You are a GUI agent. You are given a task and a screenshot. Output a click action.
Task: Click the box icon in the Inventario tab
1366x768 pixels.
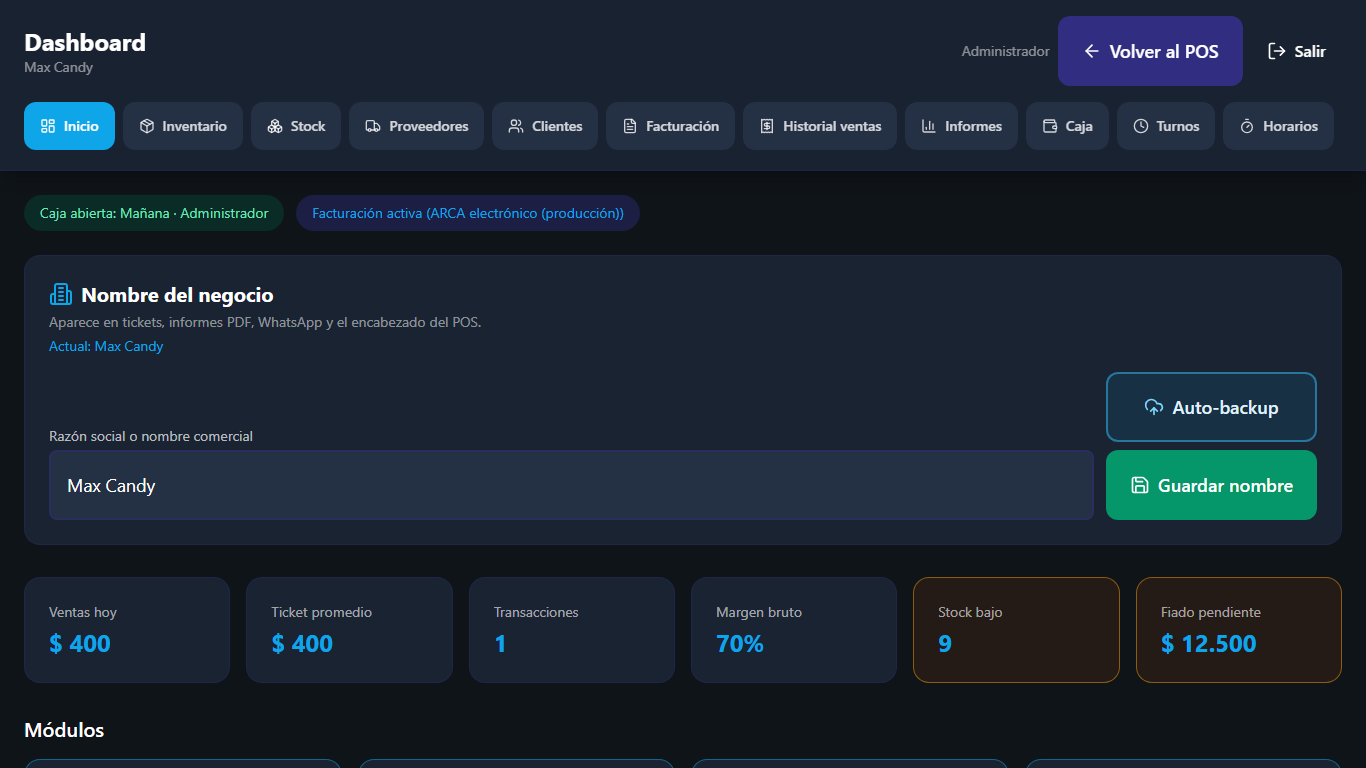pos(147,126)
